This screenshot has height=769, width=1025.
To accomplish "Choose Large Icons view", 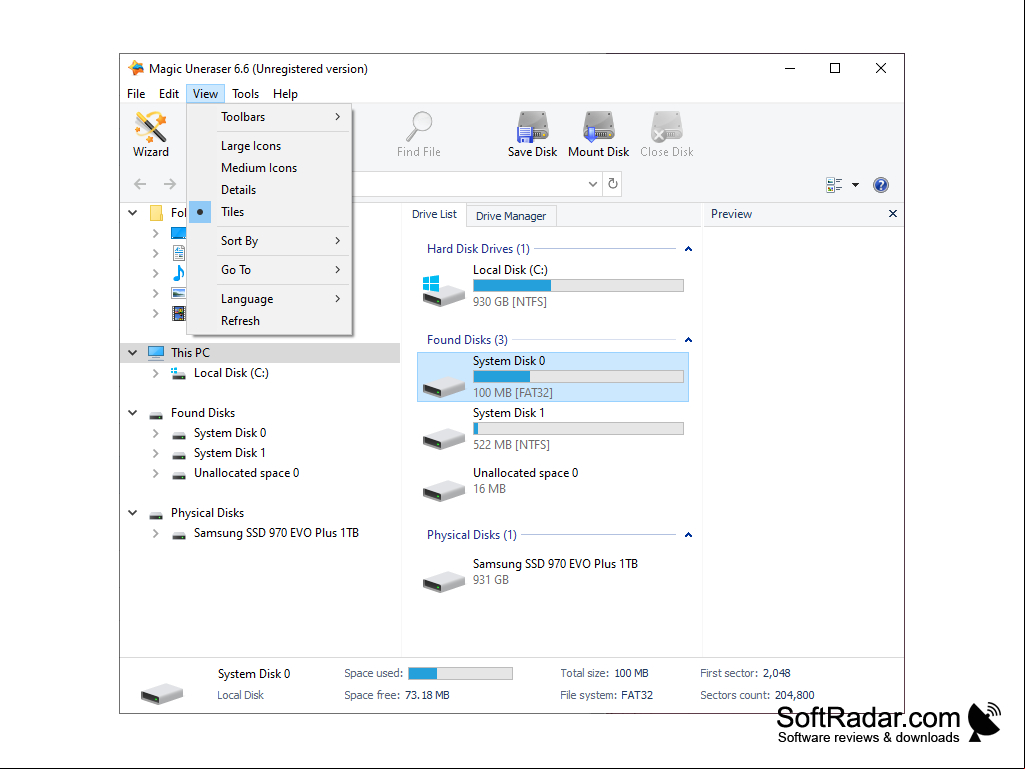I will [269, 146].
